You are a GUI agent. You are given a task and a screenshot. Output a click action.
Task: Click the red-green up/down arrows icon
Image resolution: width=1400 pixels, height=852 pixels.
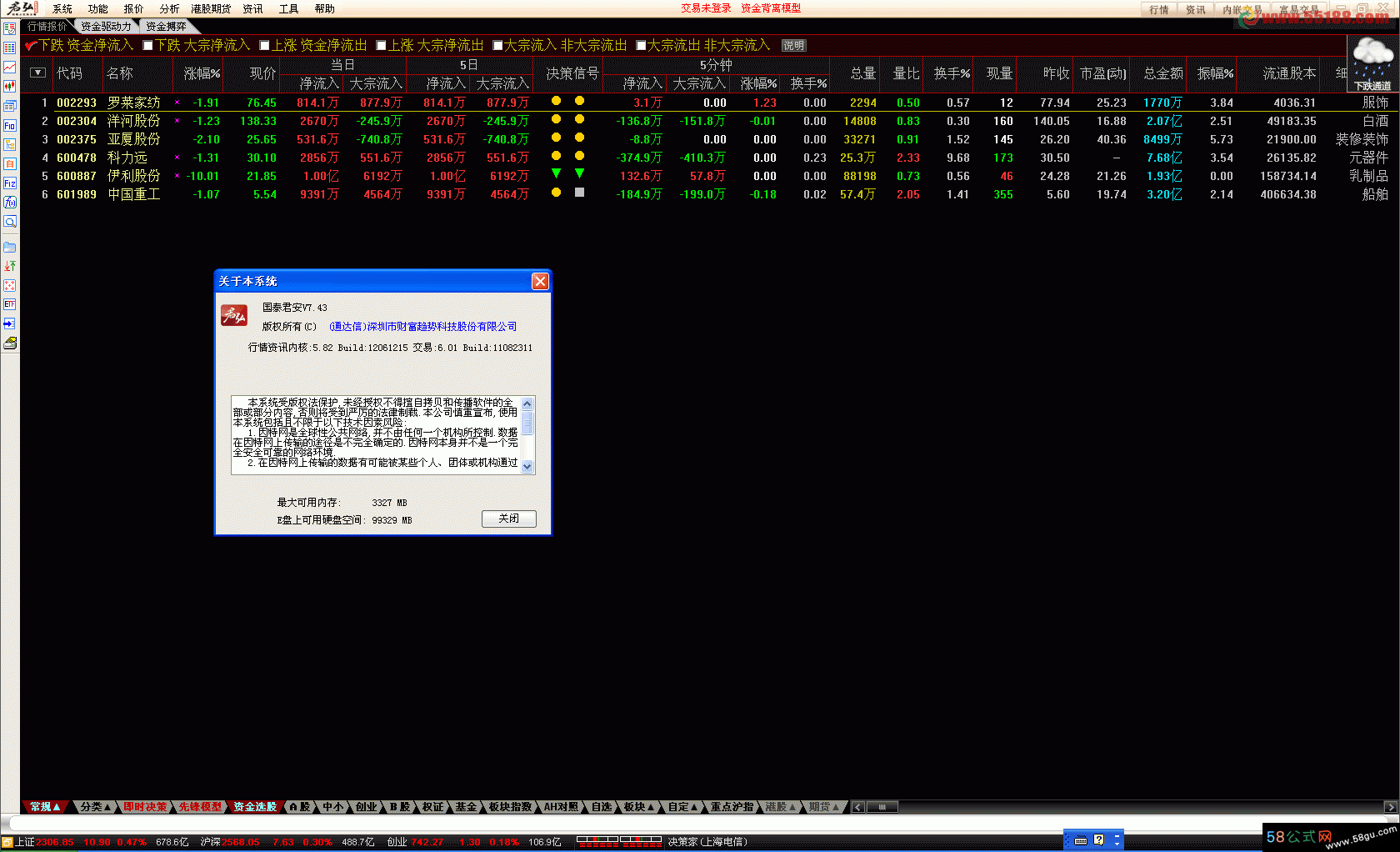click(10, 266)
